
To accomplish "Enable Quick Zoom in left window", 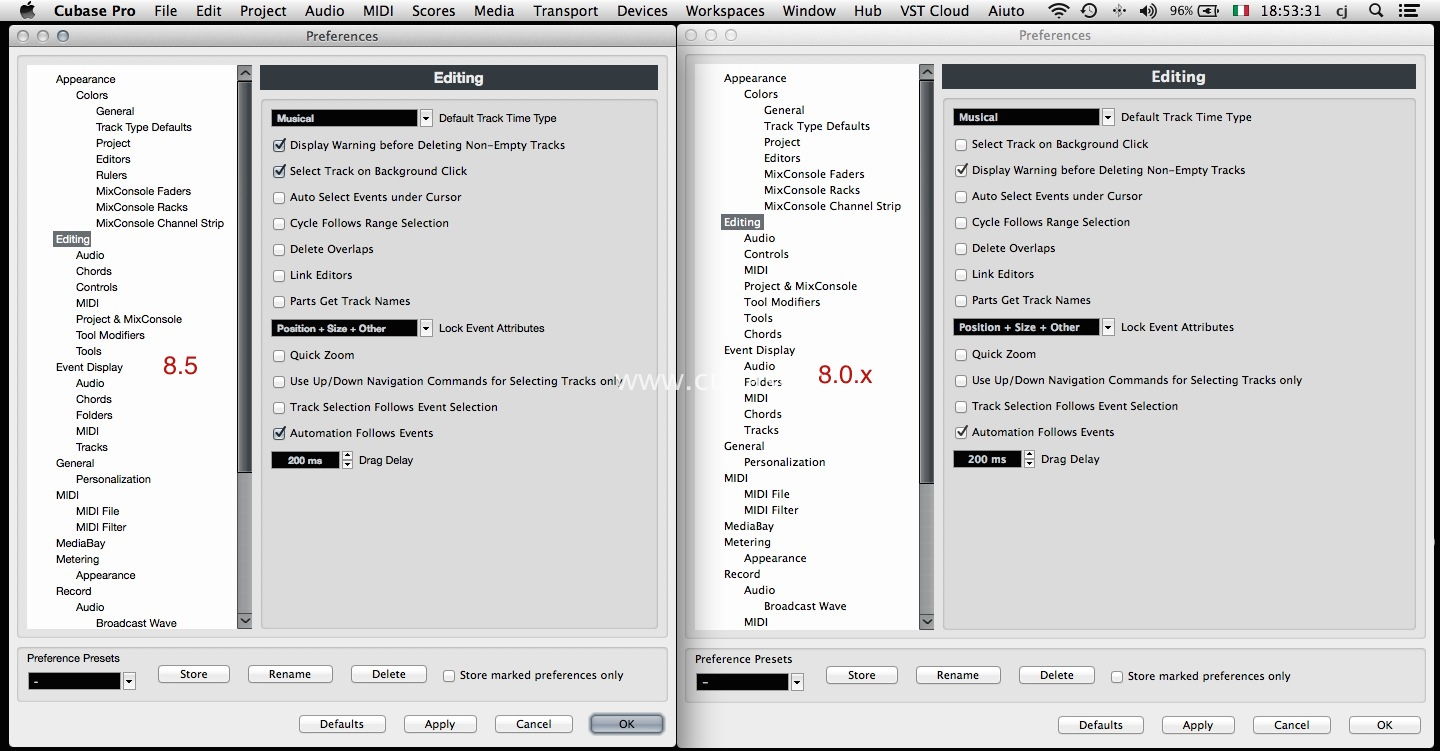I will click(x=280, y=355).
